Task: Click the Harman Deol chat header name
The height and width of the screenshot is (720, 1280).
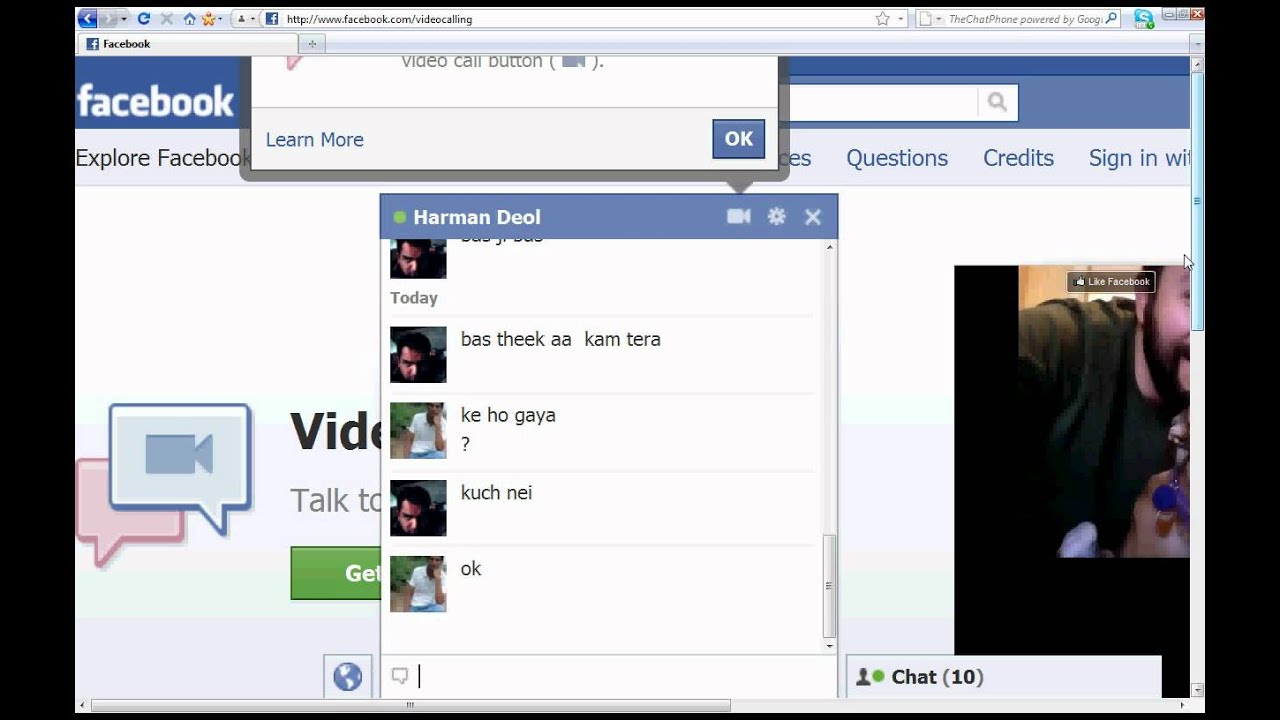Action: click(476, 217)
